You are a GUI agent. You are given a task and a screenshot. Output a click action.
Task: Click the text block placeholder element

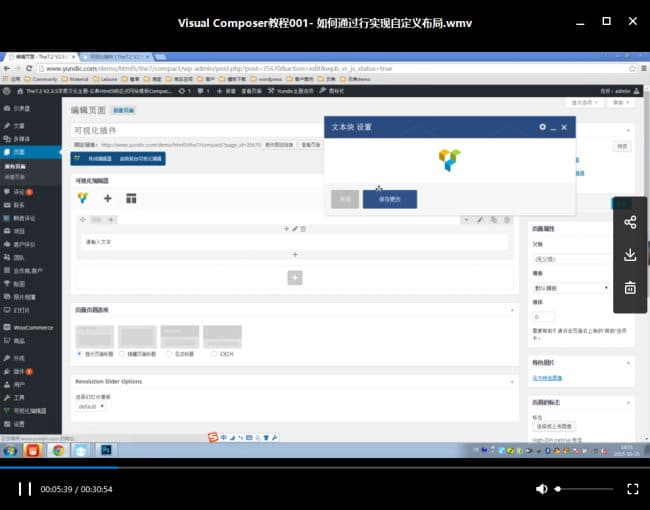coord(295,242)
